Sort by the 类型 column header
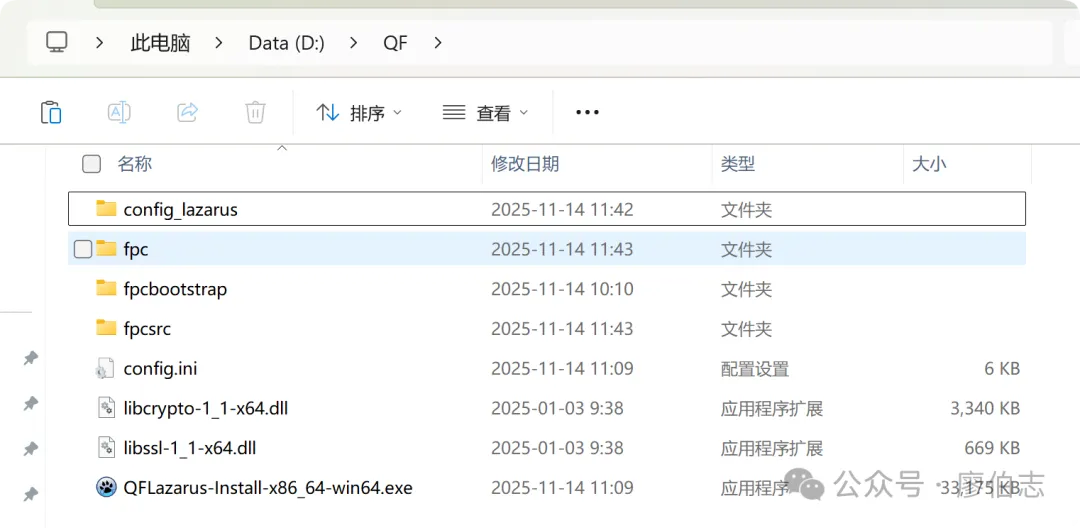1080x528 pixels. [x=738, y=164]
